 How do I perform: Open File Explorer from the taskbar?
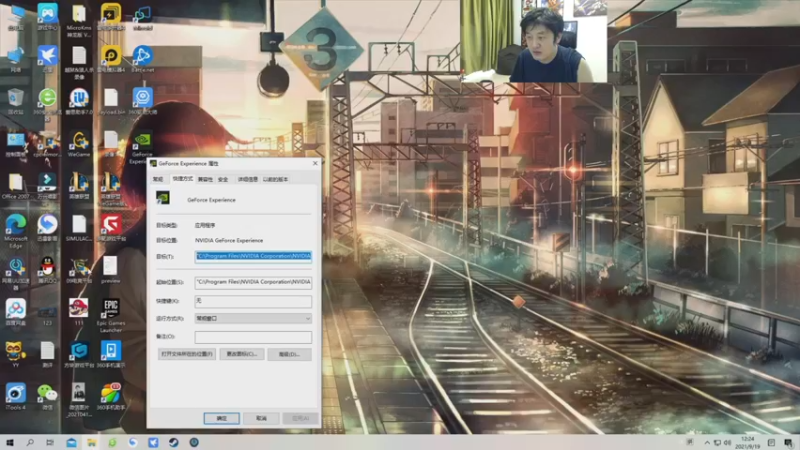click(x=92, y=442)
